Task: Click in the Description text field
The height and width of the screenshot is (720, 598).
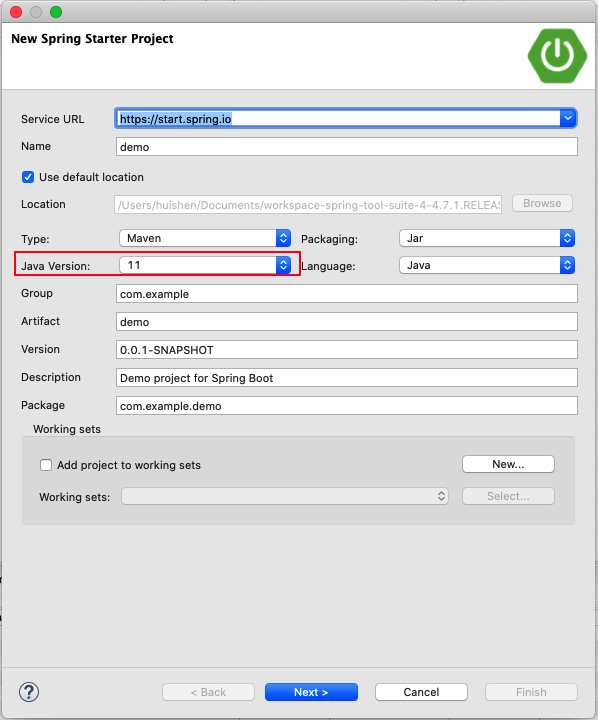Action: tap(347, 378)
